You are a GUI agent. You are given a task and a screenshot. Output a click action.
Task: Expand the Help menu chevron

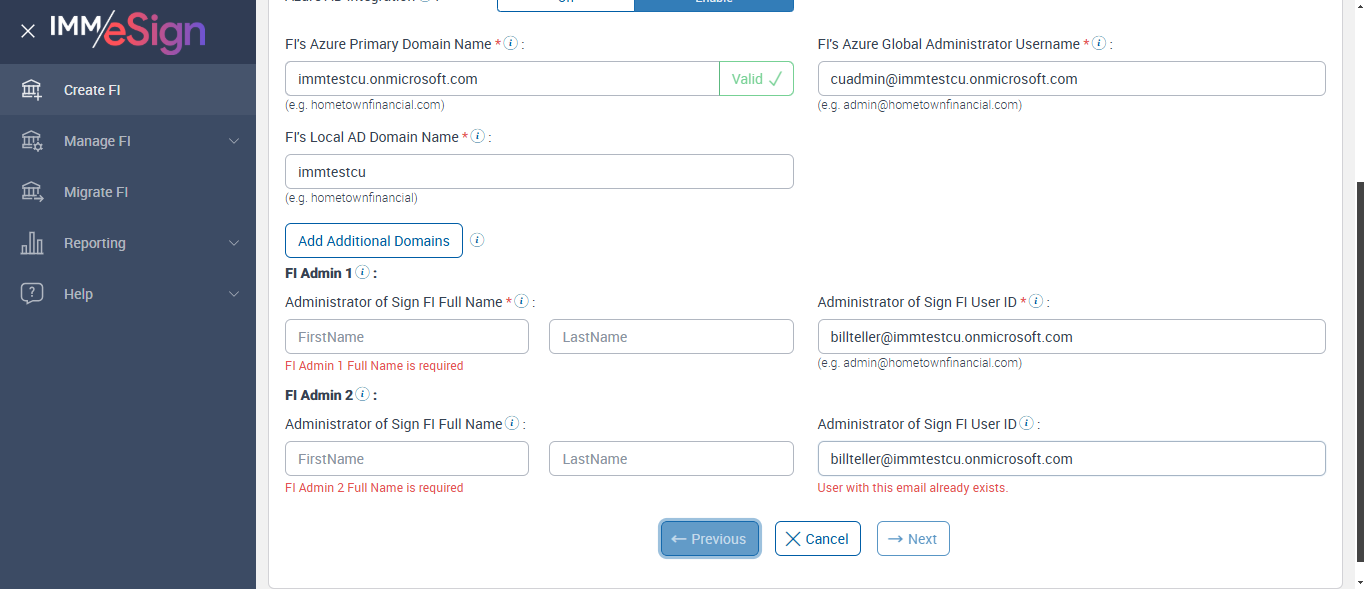234,294
